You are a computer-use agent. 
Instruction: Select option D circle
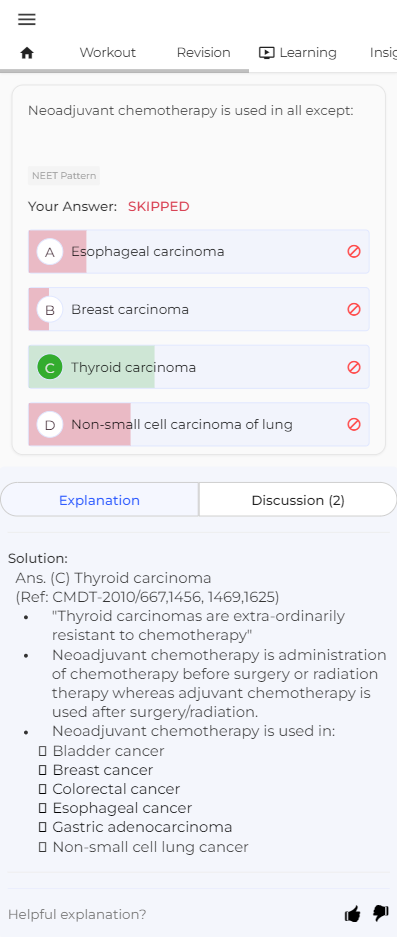tap(50, 425)
